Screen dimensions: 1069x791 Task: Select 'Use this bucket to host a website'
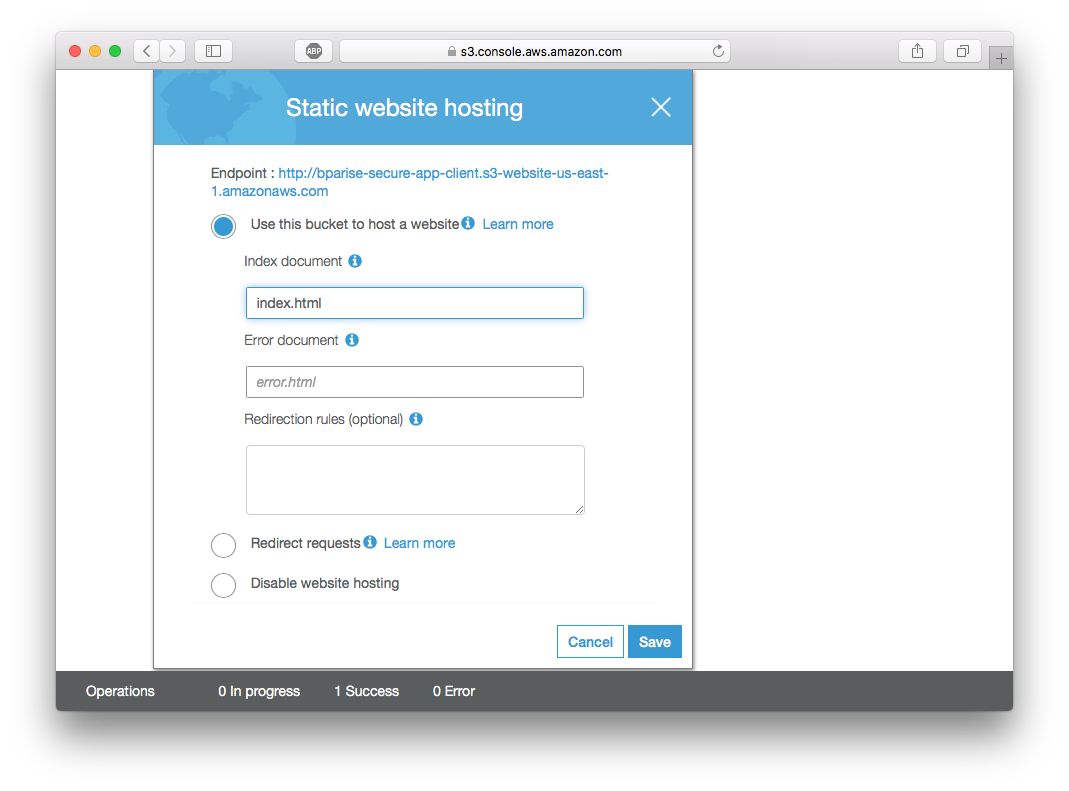coord(223,226)
